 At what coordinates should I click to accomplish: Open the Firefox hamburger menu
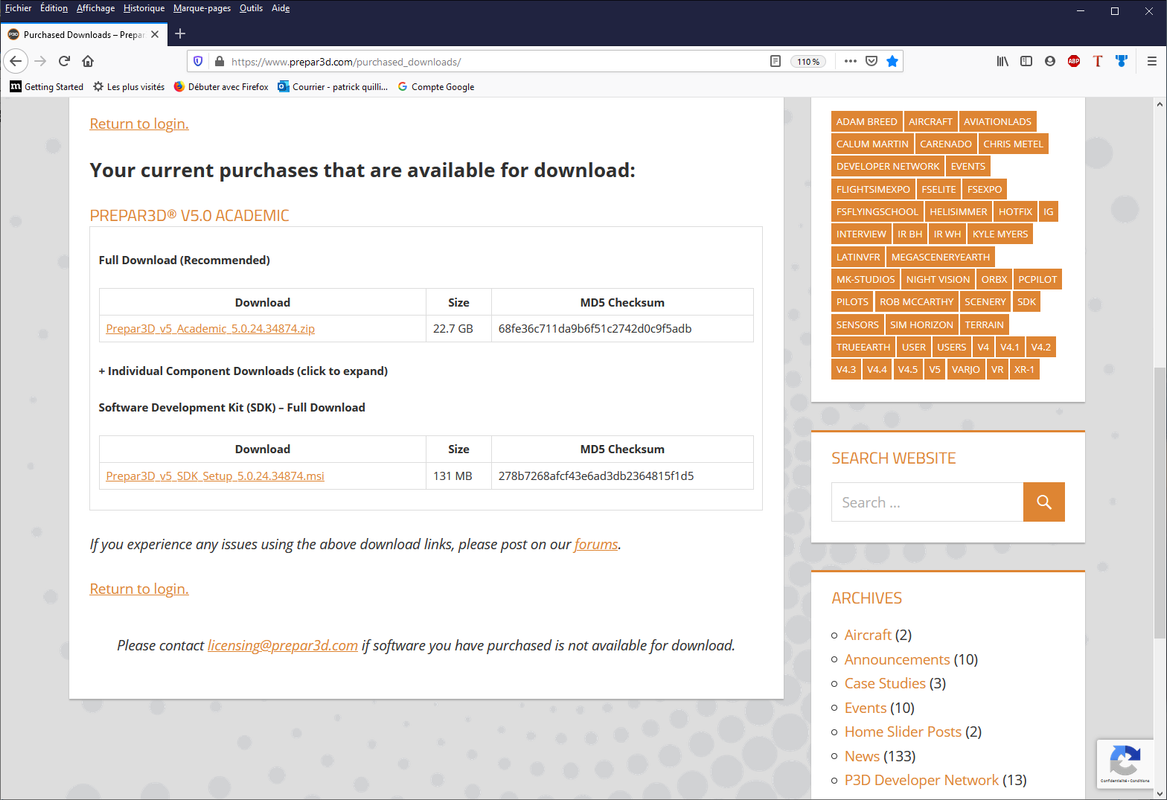point(1151,61)
